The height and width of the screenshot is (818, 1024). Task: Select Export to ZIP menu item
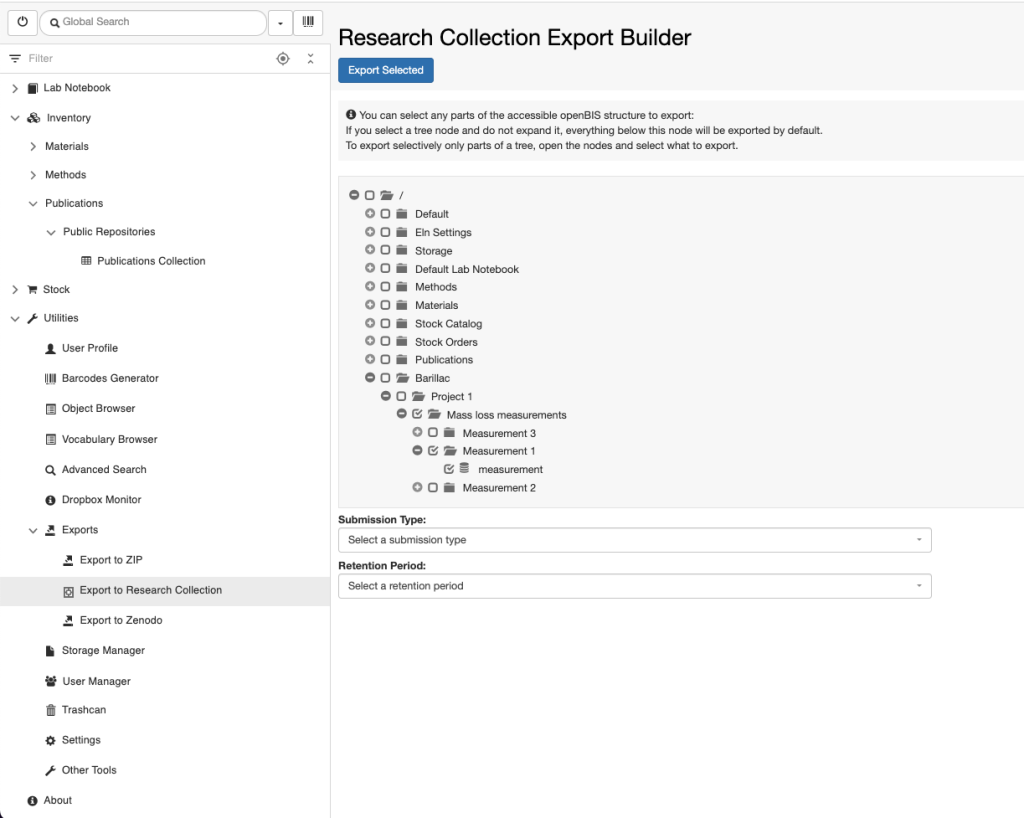tap(111, 560)
